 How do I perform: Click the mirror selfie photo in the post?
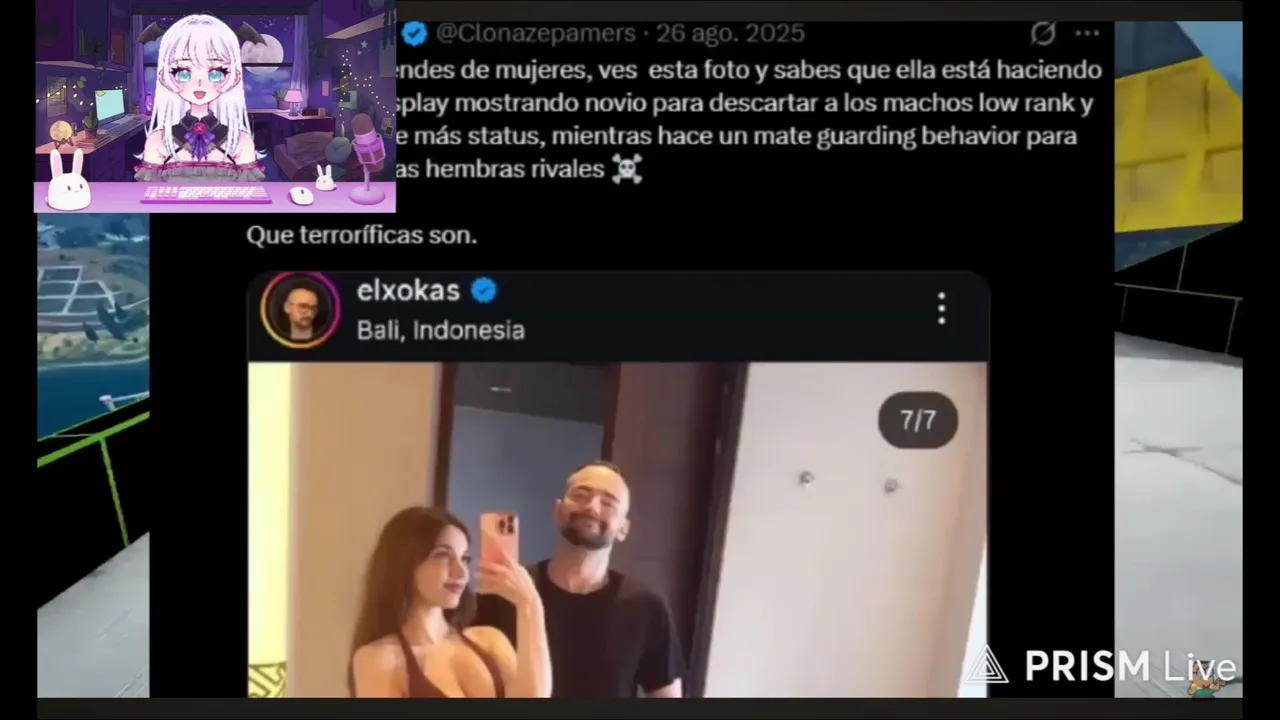(x=617, y=529)
